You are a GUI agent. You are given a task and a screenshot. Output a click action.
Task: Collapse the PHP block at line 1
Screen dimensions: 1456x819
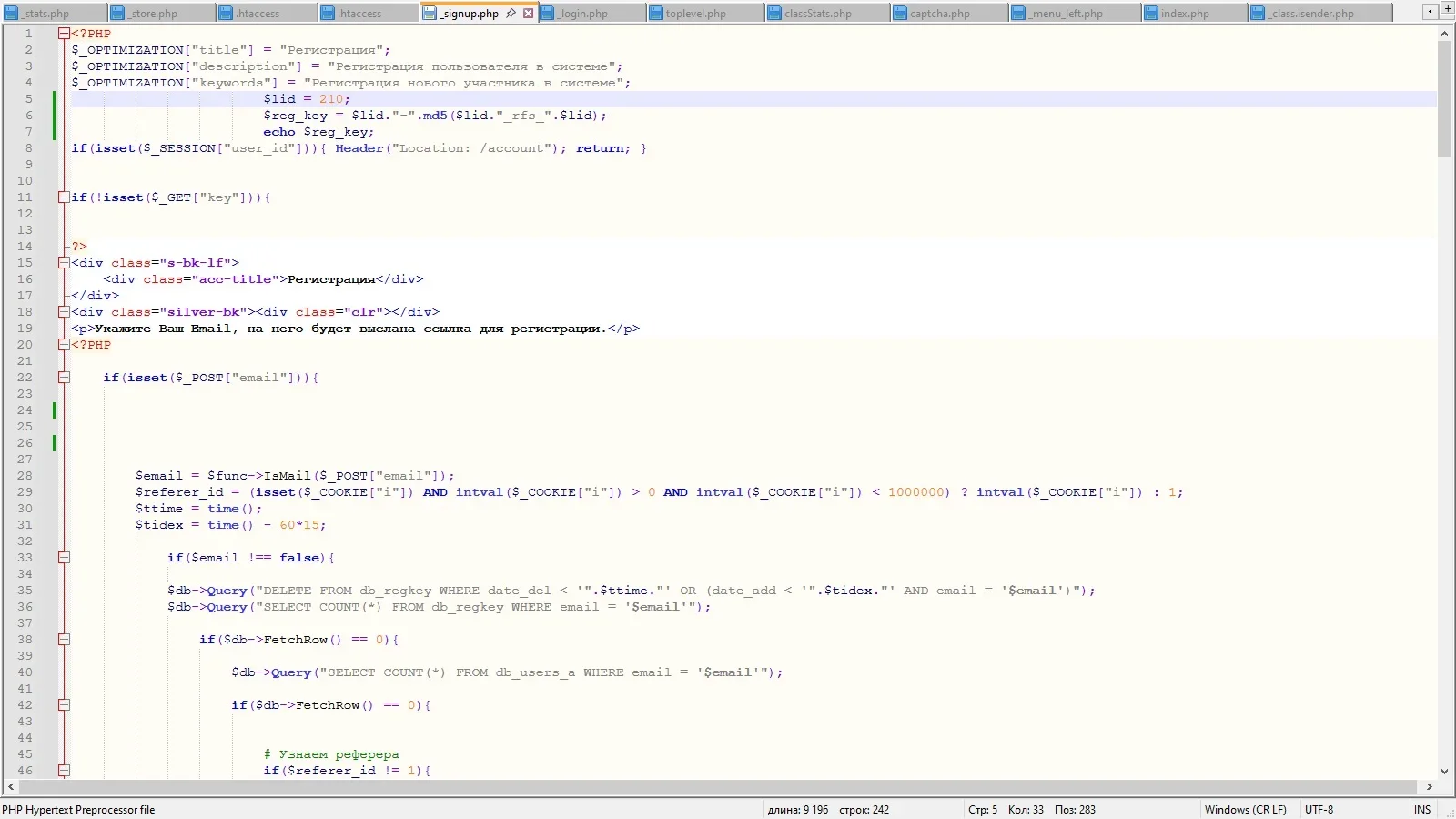64,34
